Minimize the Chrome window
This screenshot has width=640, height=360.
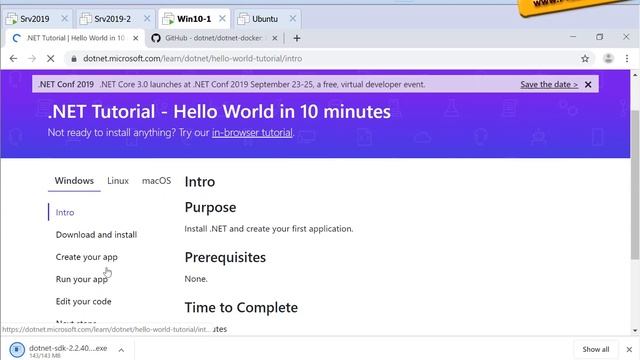tap(573, 37)
